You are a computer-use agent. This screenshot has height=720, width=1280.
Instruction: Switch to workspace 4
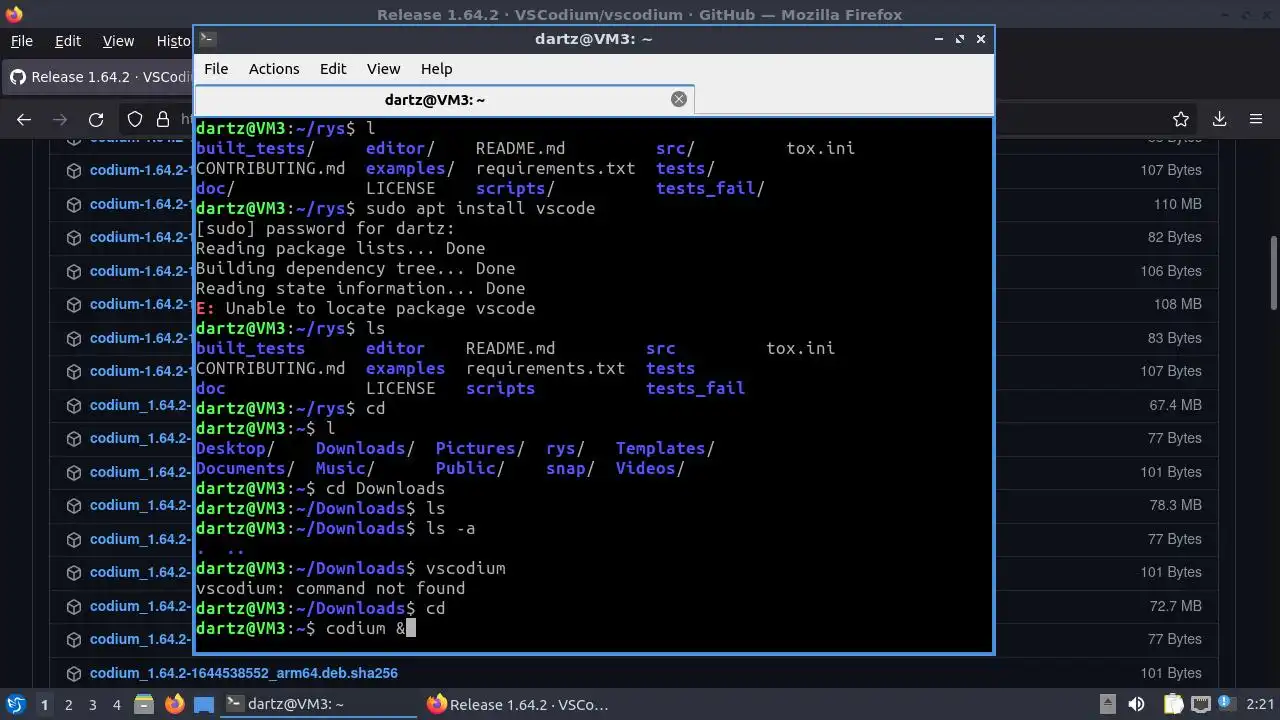pos(117,704)
